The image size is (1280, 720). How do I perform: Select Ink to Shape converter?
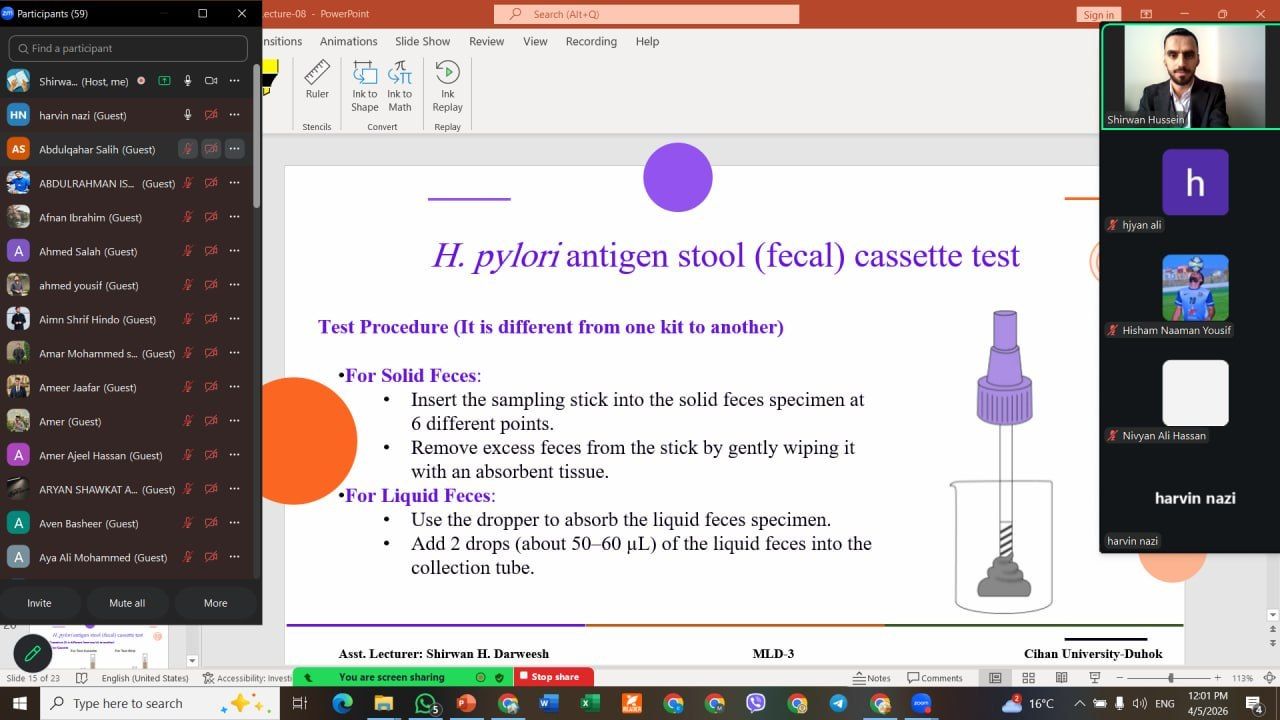[x=365, y=85]
